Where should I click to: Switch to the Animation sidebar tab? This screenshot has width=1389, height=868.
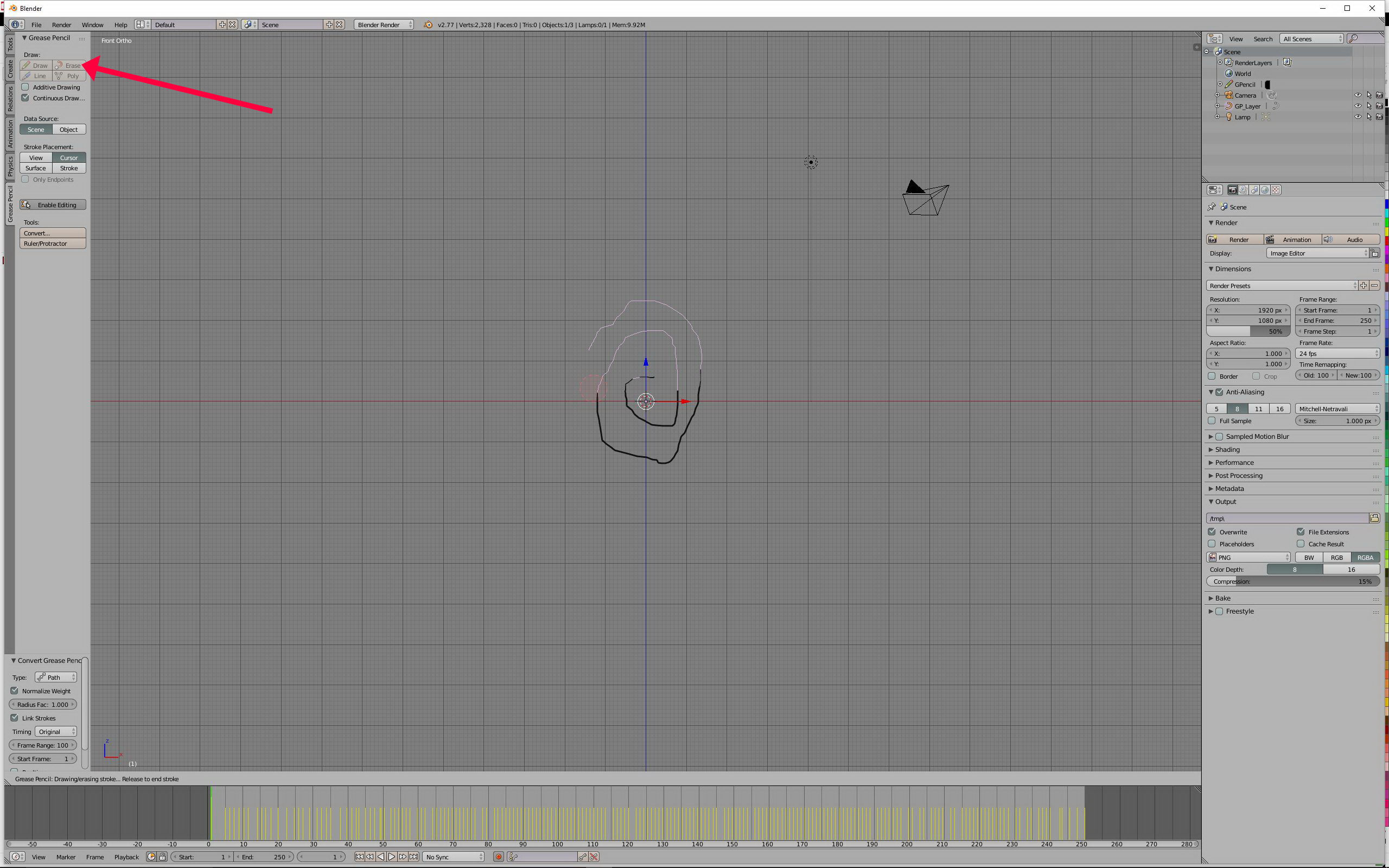(10, 134)
